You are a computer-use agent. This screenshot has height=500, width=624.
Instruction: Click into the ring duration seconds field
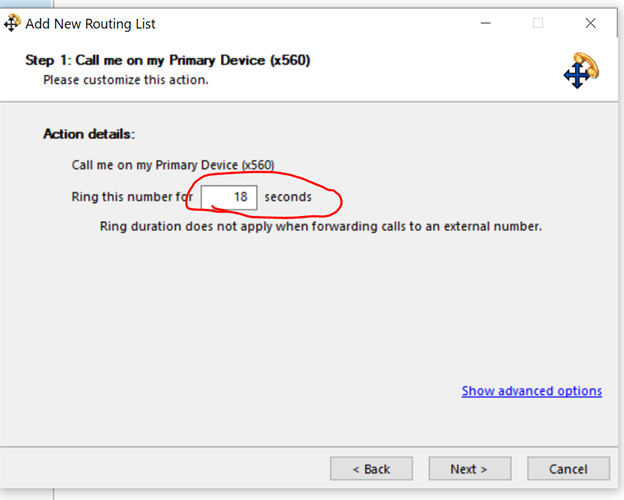click(x=229, y=197)
